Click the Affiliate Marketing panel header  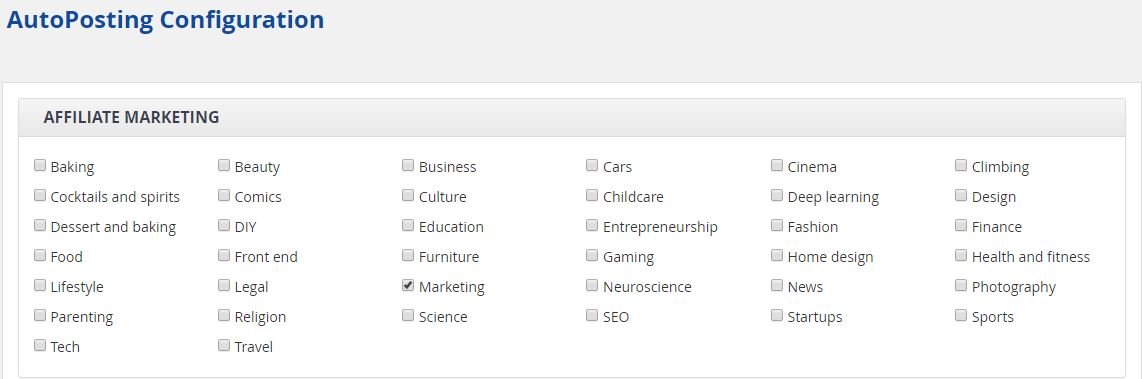[x=572, y=117]
